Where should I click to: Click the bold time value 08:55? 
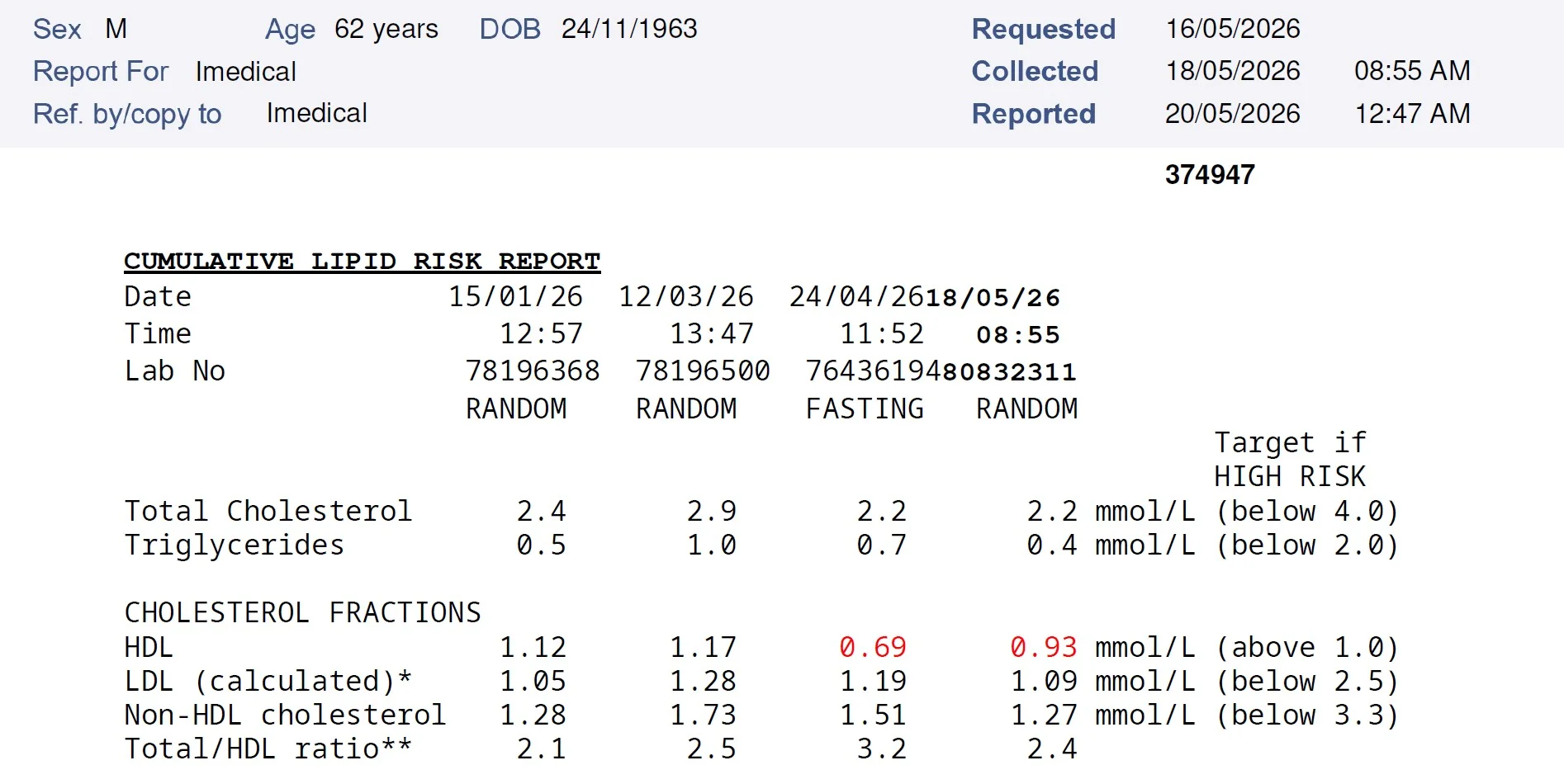point(1018,335)
